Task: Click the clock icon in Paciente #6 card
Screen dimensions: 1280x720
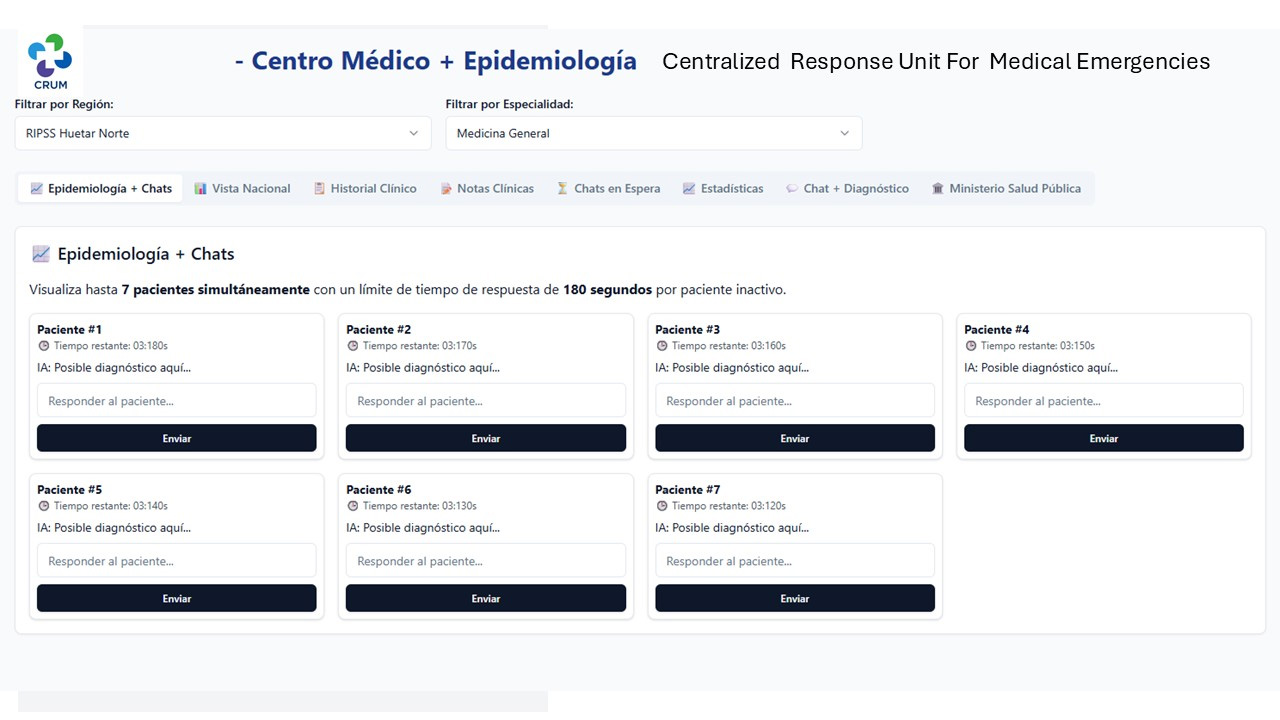Action: point(352,506)
